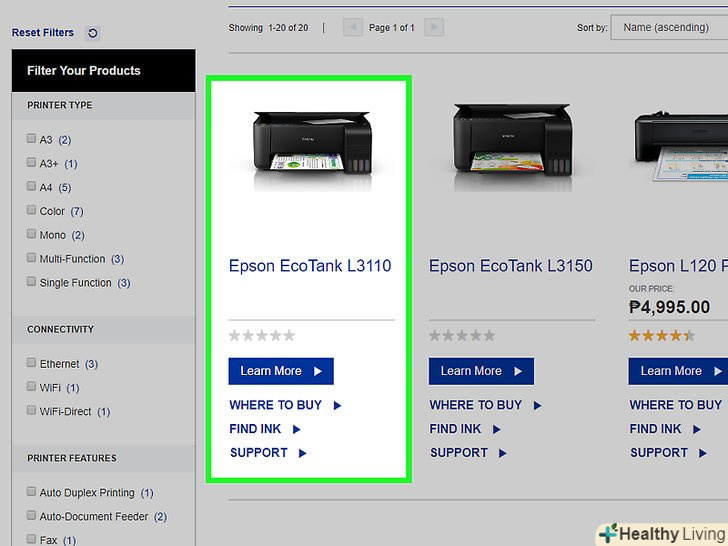Select the Multi-Function filter checkbox
Screen dimensions: 728x546
(x=31, y=258)
